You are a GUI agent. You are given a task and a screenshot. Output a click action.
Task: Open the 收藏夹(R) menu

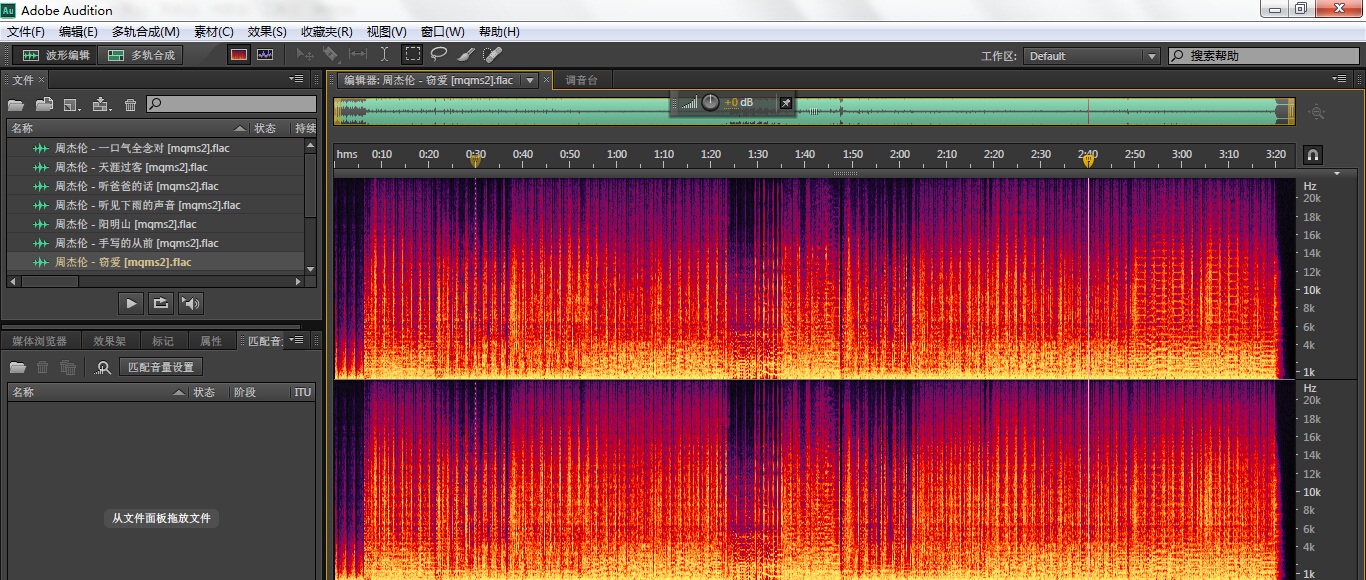(x=327, y=32)
